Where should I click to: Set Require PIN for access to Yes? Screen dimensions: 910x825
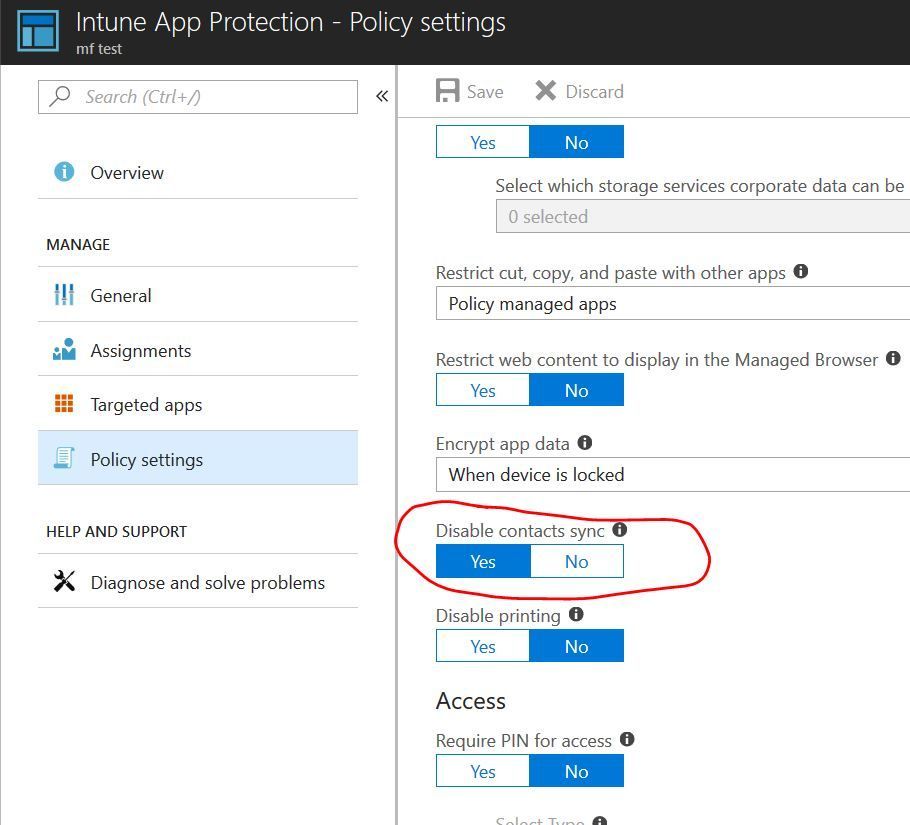tap(483, 771)
